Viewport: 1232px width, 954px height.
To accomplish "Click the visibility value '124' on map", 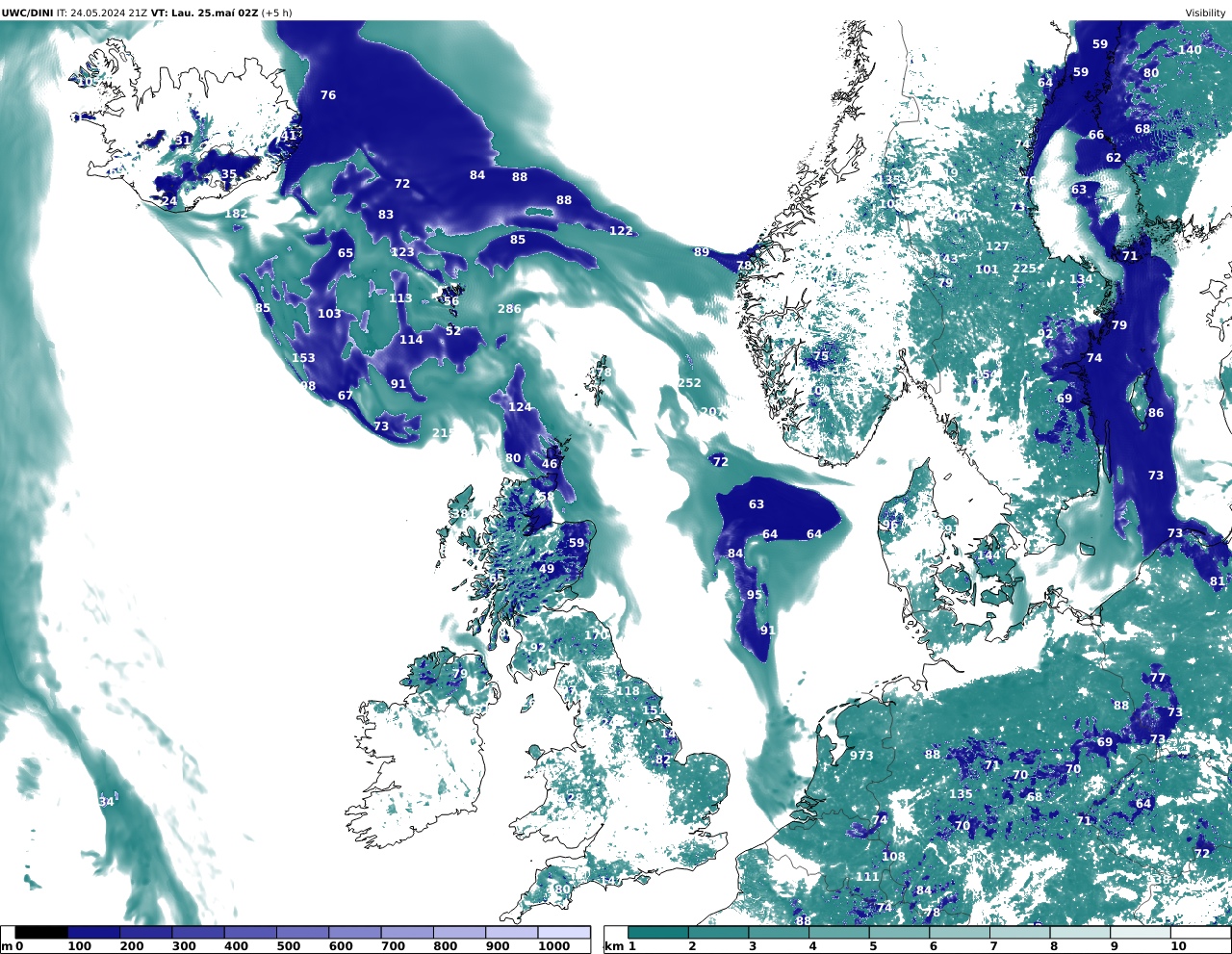I will pyautogui.click(x=520, y=407).
